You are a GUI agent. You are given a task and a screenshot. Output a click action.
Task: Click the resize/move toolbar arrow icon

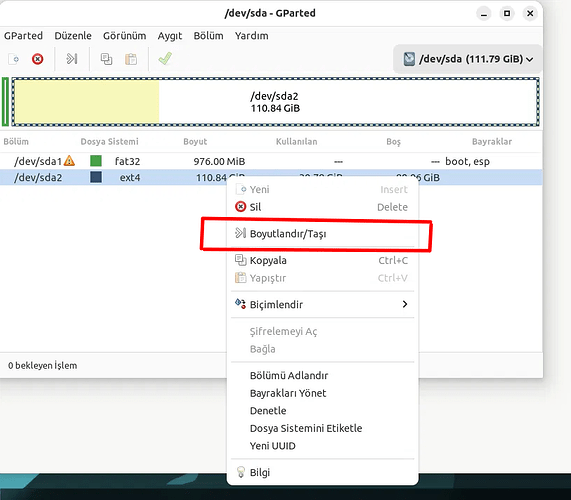[71, 59]
